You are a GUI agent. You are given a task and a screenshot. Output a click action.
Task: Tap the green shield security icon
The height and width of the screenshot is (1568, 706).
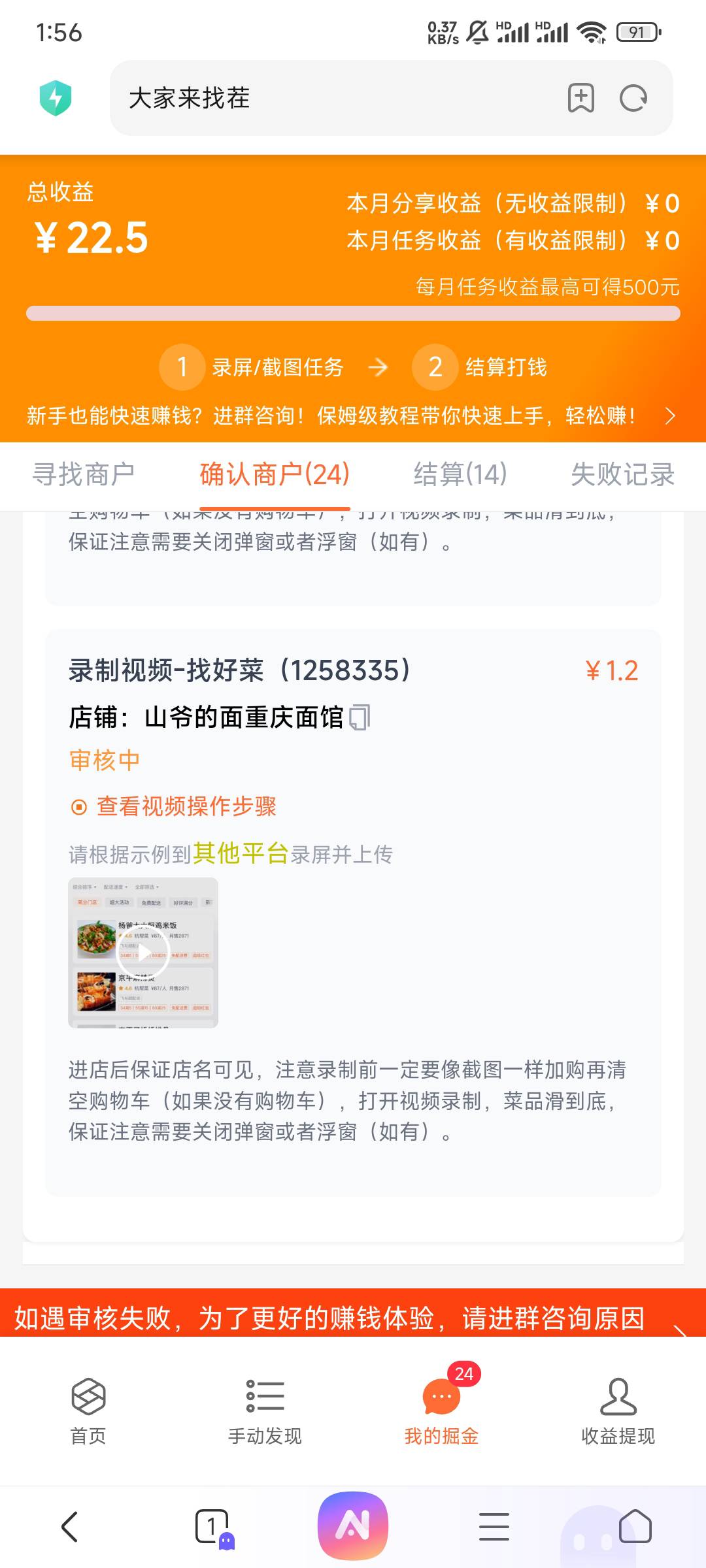[56, 98]
